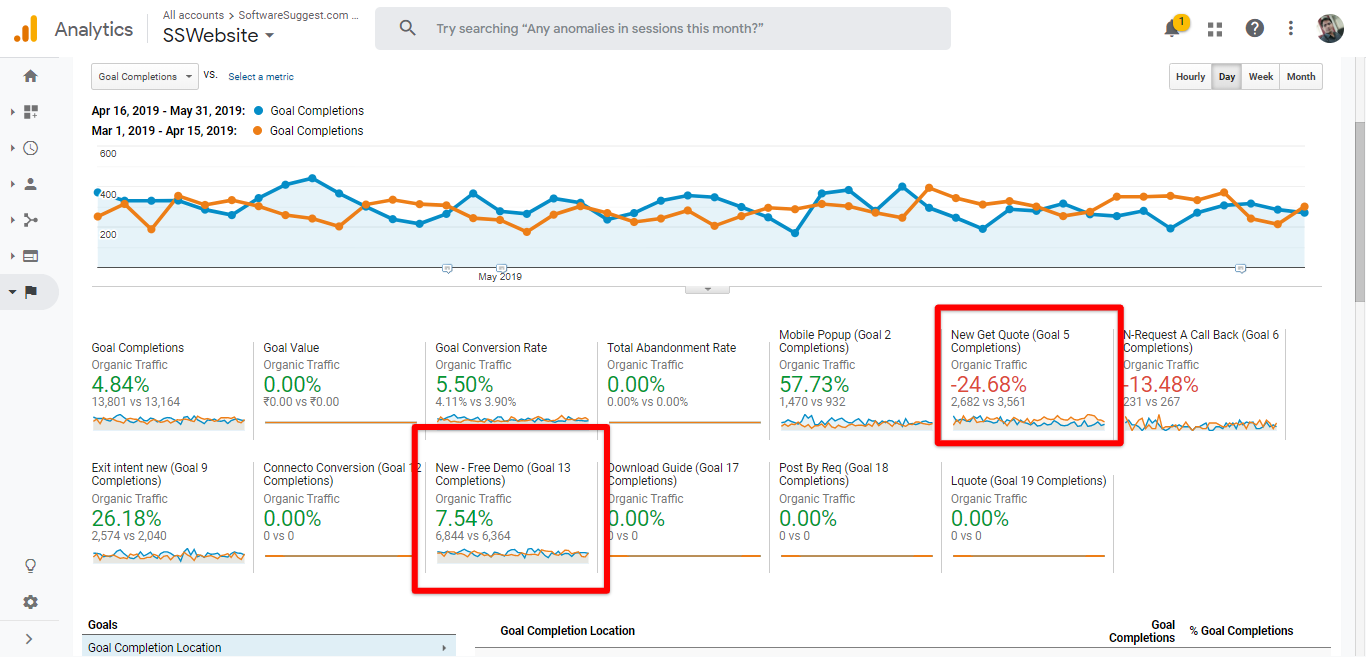1366x657 pixels.
Task: Select the Acquisition icon in the sidebar
Action: 30,219
